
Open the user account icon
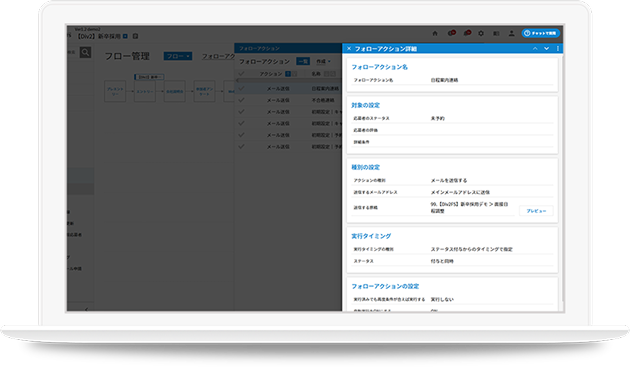(x=511, y=33)
